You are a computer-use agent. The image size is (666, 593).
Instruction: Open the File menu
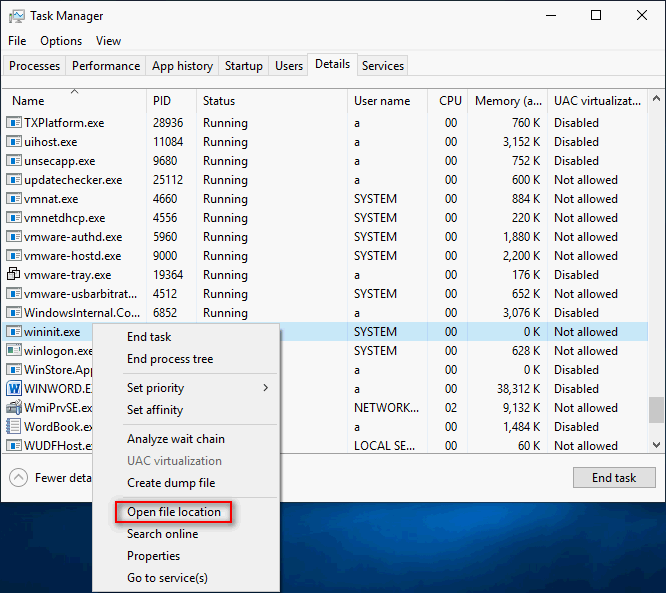click(x=17, y=41)
